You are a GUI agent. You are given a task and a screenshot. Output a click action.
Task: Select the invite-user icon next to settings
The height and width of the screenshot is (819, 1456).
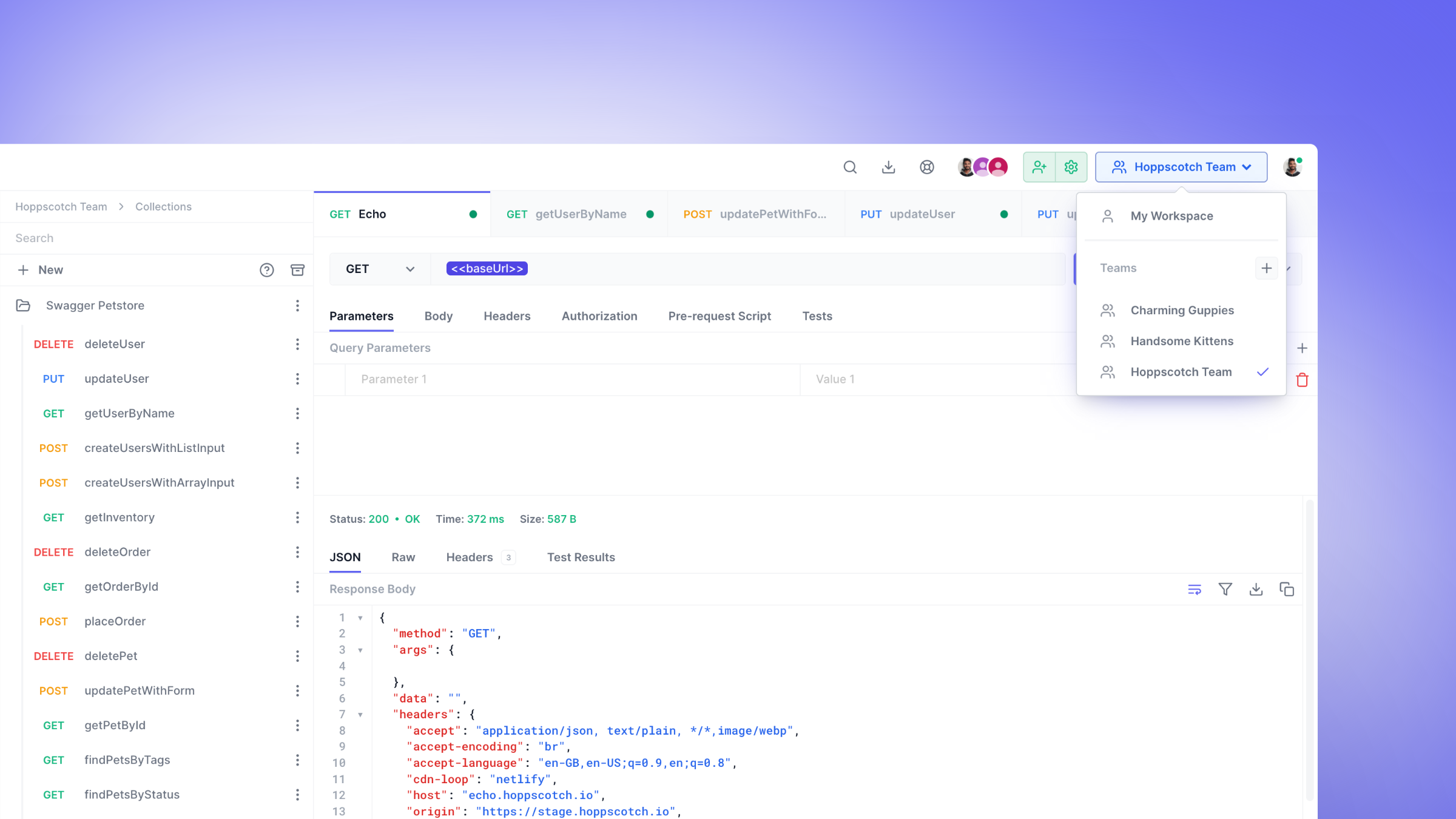(x=1039, y=167)
